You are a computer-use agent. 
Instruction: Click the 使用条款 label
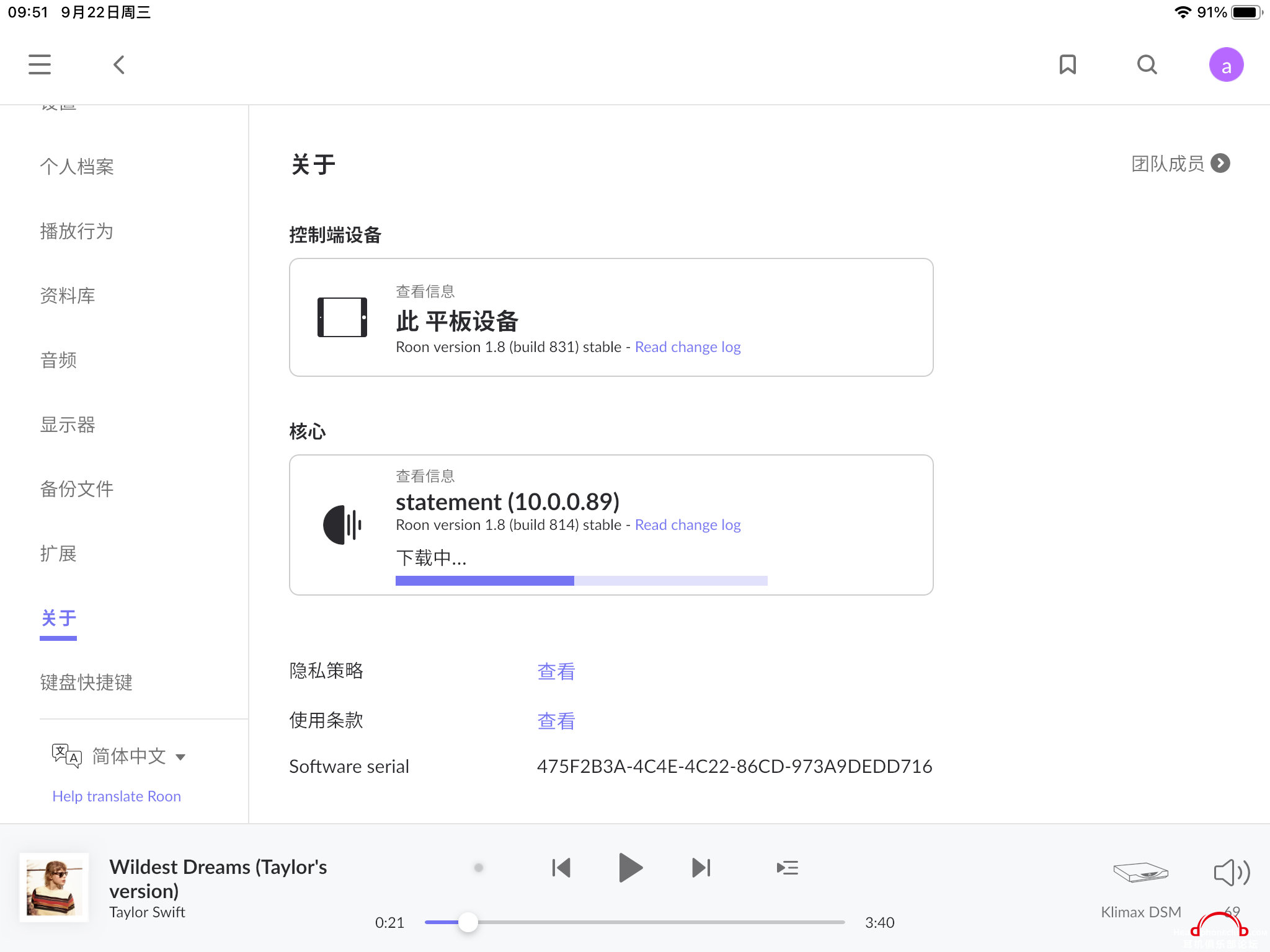pyautogui.click(x=326, y=720)
